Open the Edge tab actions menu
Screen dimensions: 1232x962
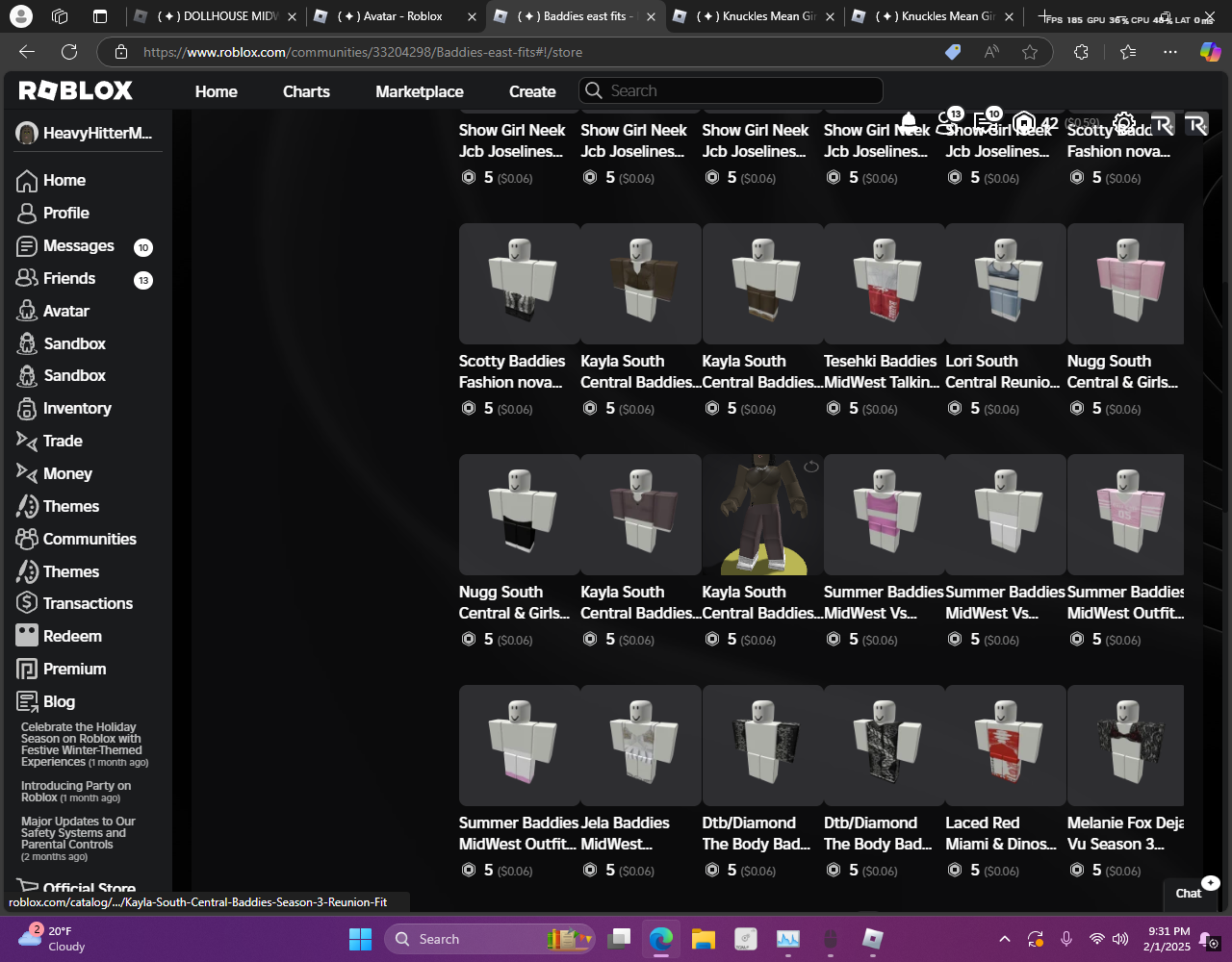[x=100, y=16]
